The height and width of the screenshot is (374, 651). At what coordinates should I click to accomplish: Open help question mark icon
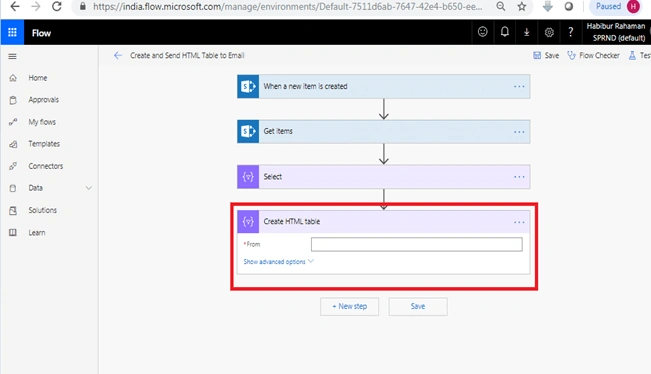(570, 32)
